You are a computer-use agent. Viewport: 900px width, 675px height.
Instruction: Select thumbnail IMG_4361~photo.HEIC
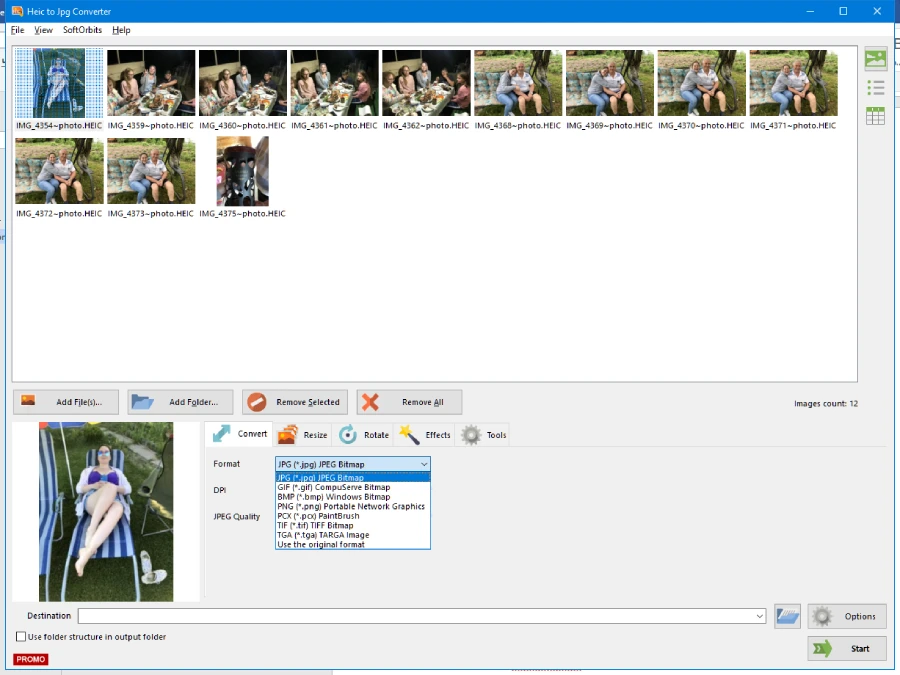tap(334, 90)
